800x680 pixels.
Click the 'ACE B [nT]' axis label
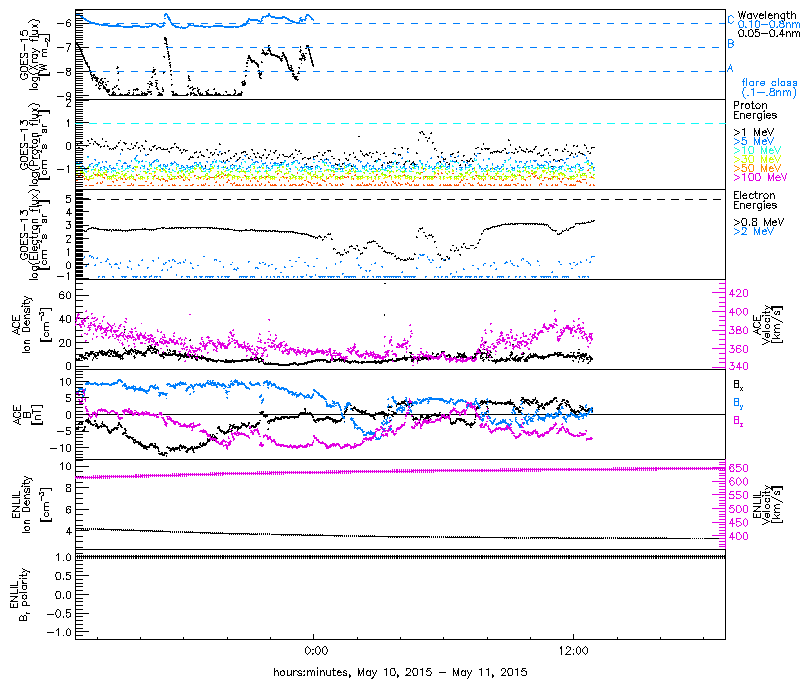pyautogui.click(x=28, y=415)
